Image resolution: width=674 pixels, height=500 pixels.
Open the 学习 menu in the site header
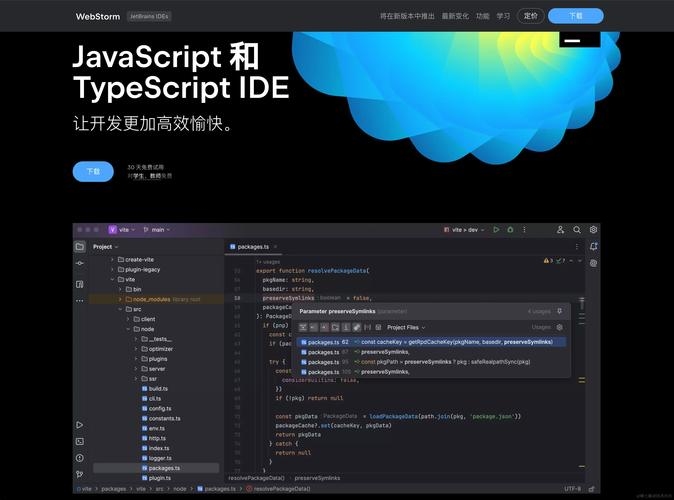coord(503,16)
